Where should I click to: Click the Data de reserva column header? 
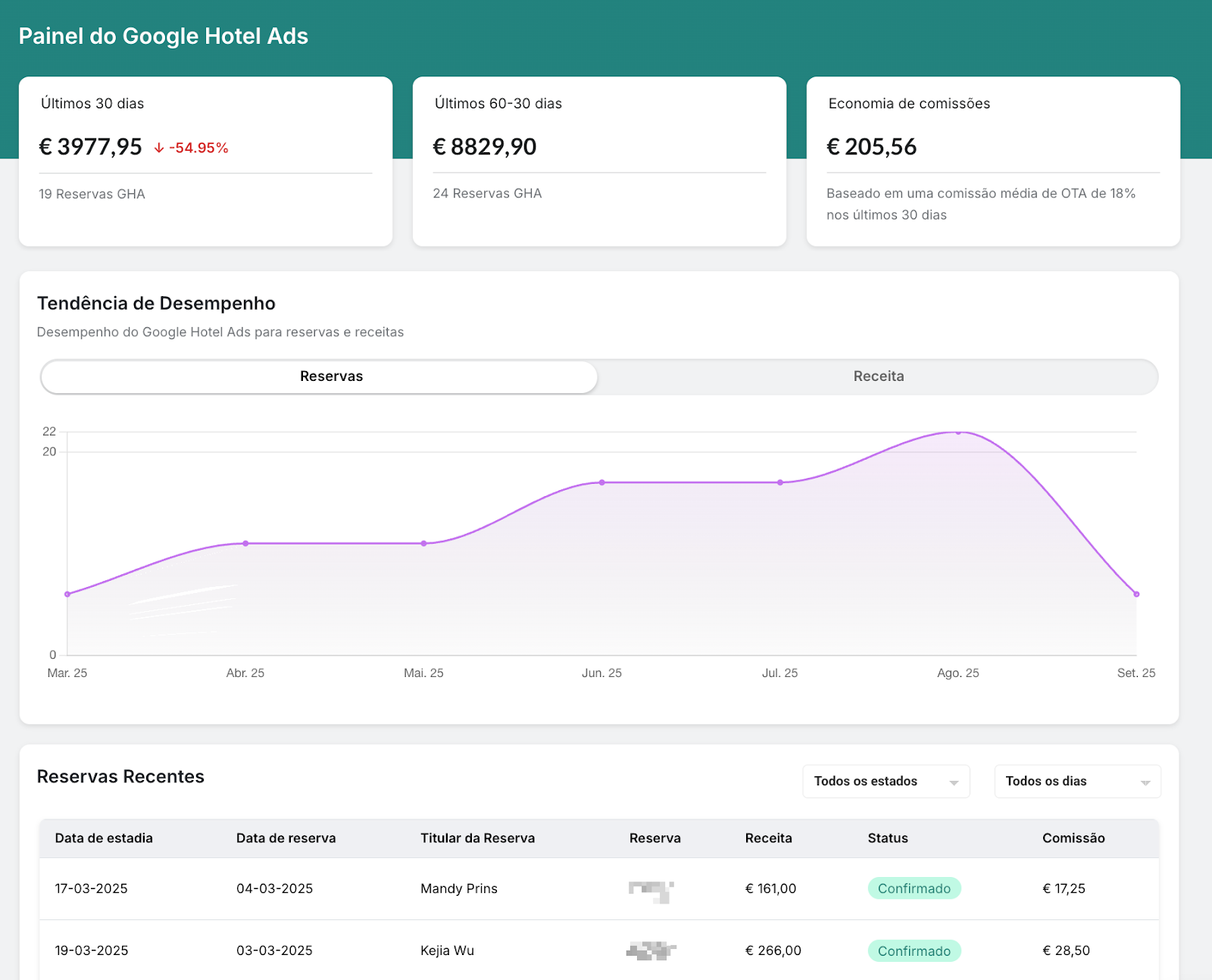tap(286, 838)
